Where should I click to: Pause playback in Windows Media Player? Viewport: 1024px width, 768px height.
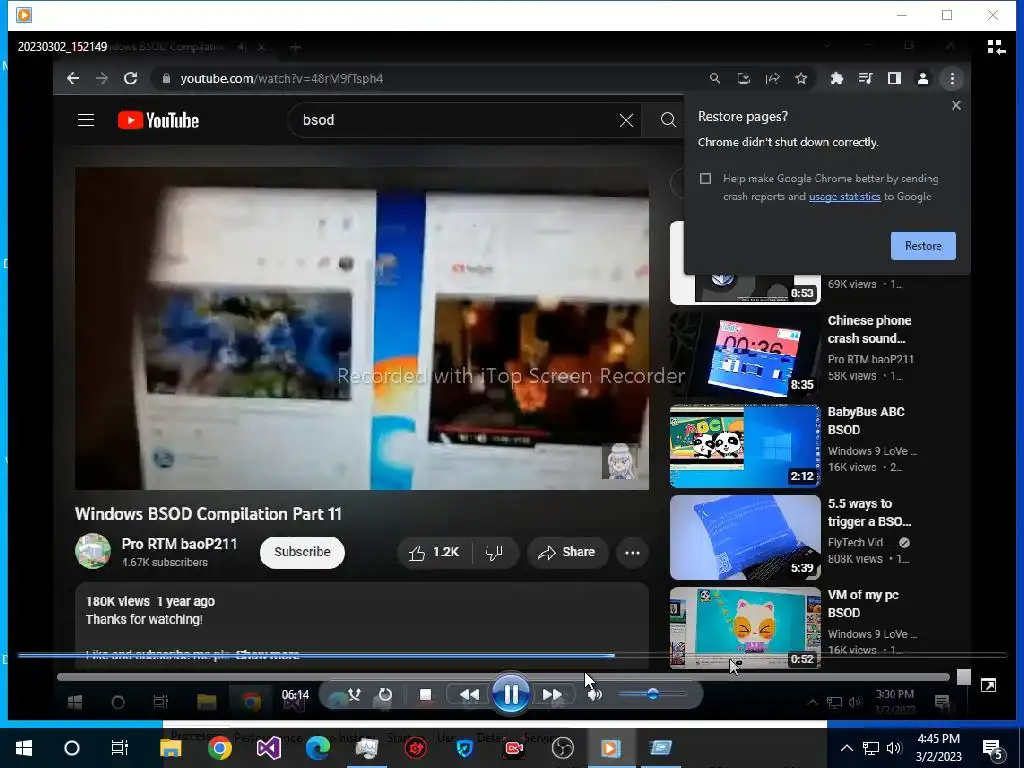511,694
